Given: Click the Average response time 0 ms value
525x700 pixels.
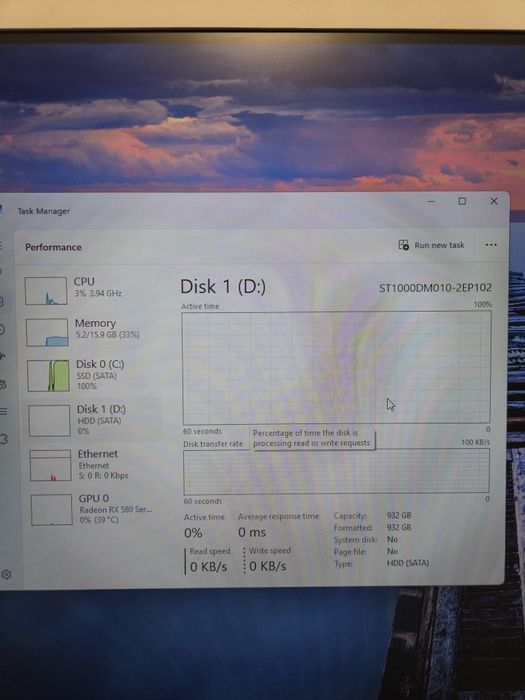Looking at the screenshot, I should [x=252, y=532].
